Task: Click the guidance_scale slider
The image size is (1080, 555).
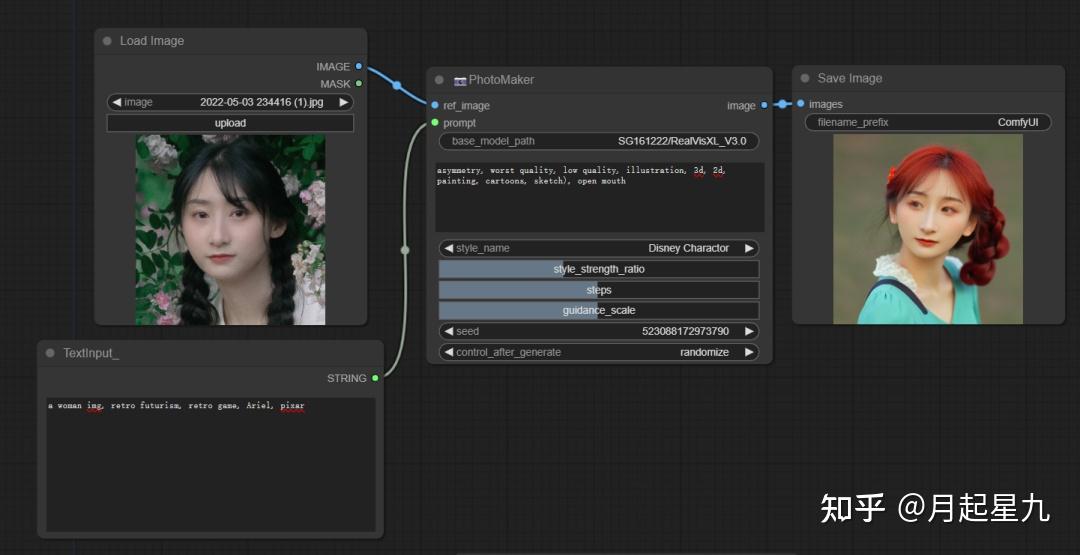Action: (598, 310)
